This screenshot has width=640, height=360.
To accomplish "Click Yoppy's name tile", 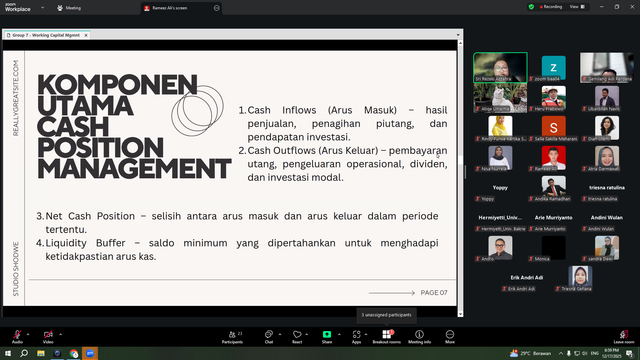I will pos(500,188).
